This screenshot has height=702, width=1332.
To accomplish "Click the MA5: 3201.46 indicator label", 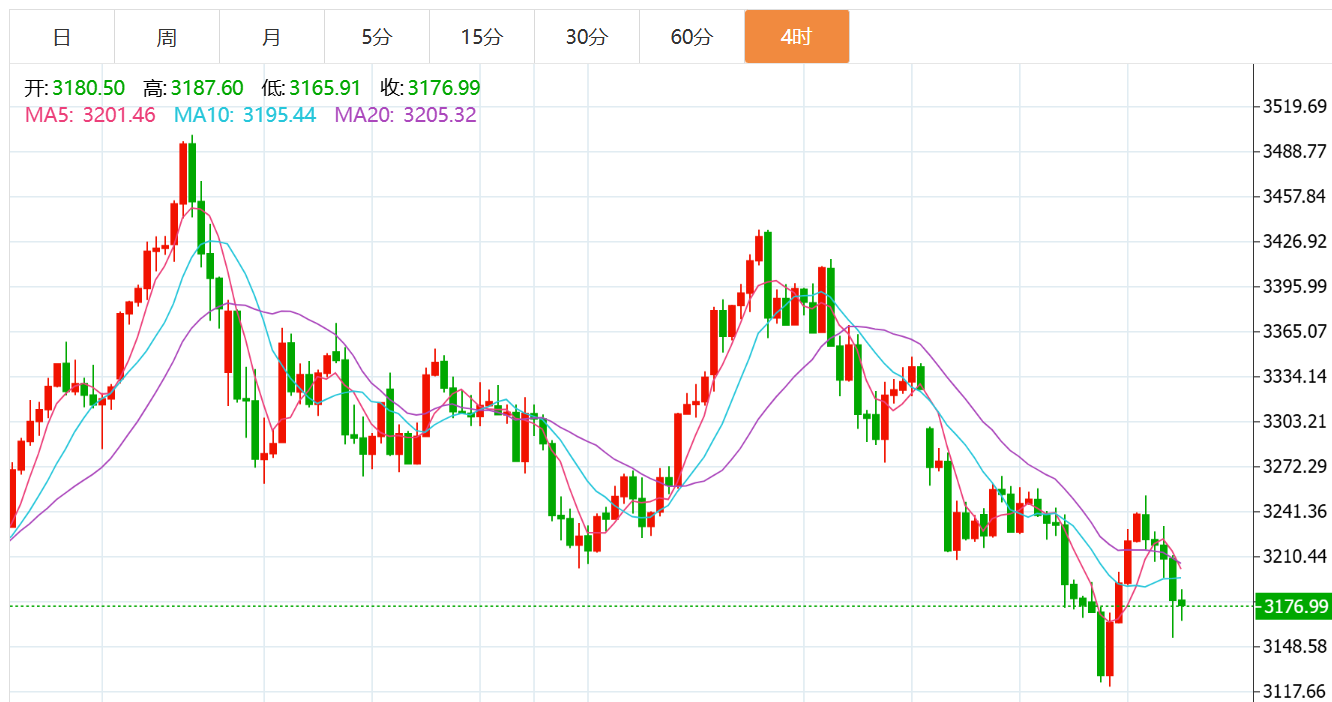I will coord(90,115).
